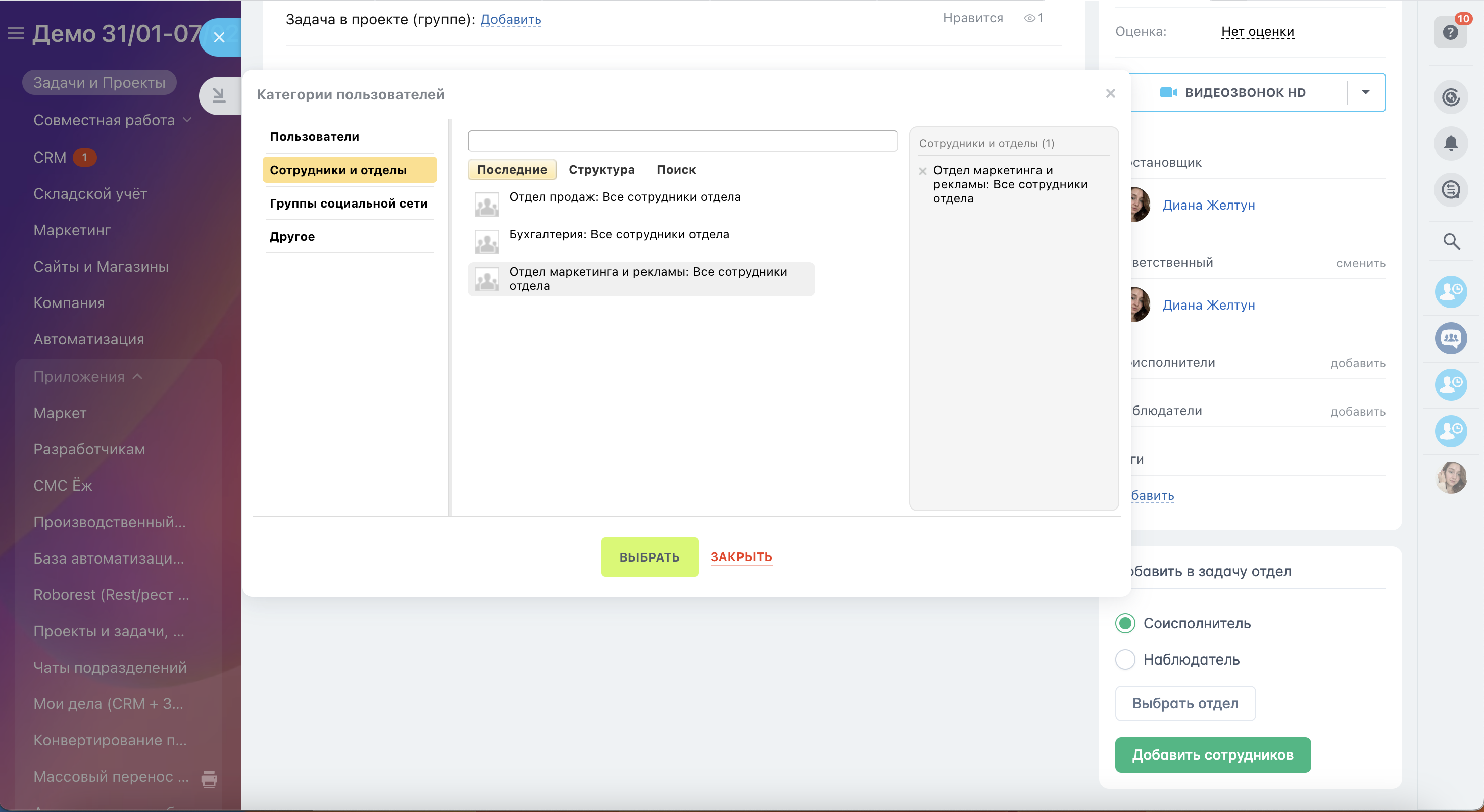This screenshot has height=812, width=1484.
Task: Open the Группы социальной сети category
Action: click(349, 204)
